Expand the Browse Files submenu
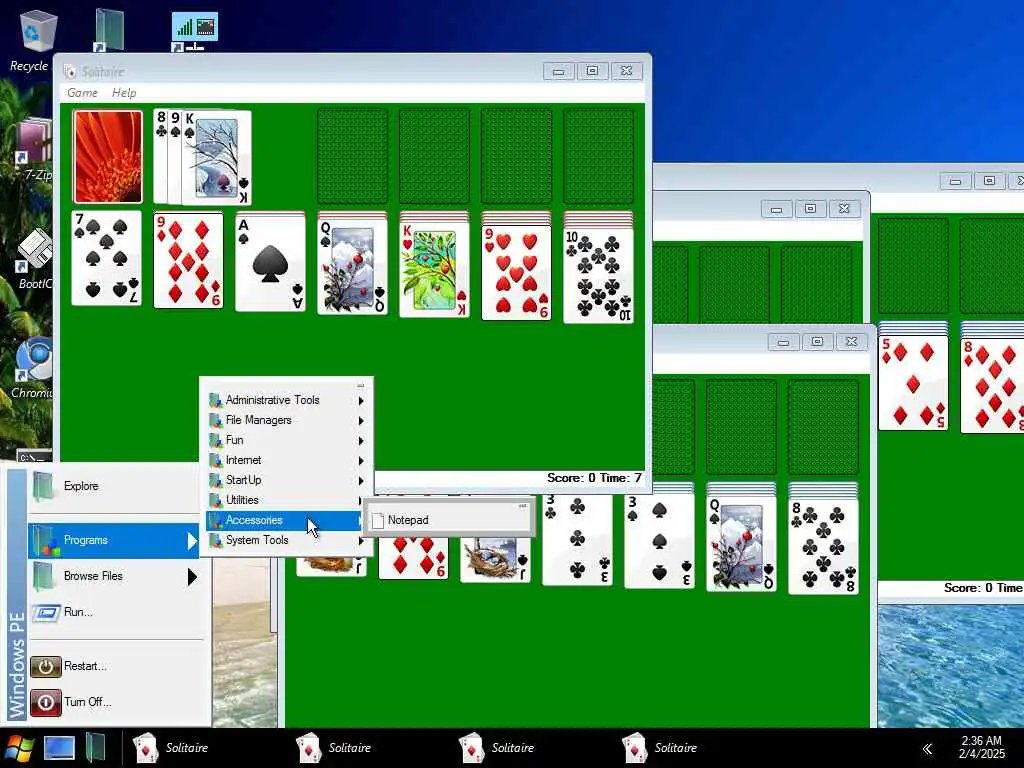This screenshot has height=768, width=1024. (x=114, y=576)
